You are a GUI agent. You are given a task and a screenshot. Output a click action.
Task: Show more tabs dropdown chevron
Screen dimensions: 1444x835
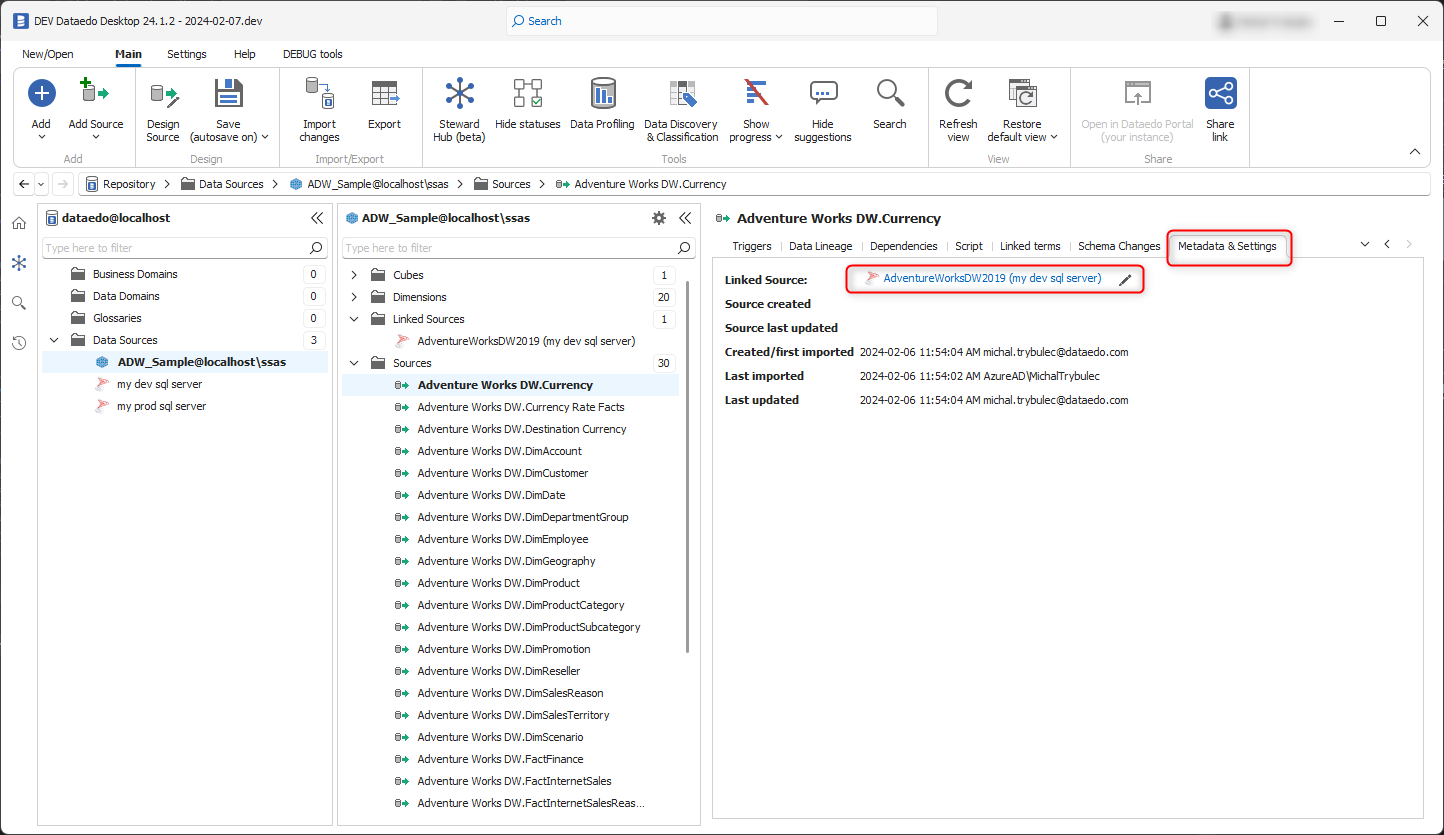tap(1365, 245)
